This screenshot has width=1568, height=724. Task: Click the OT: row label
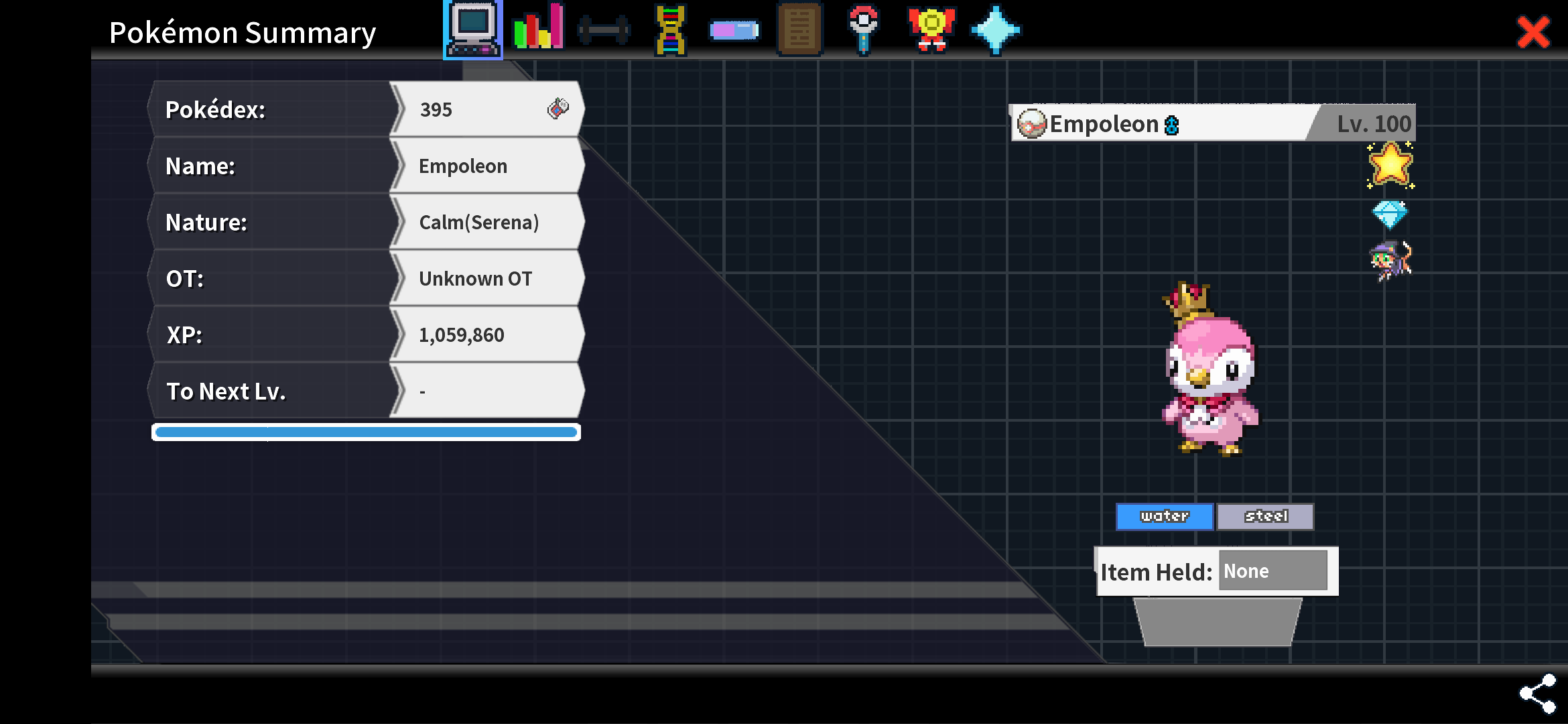[x=185, y=279]
